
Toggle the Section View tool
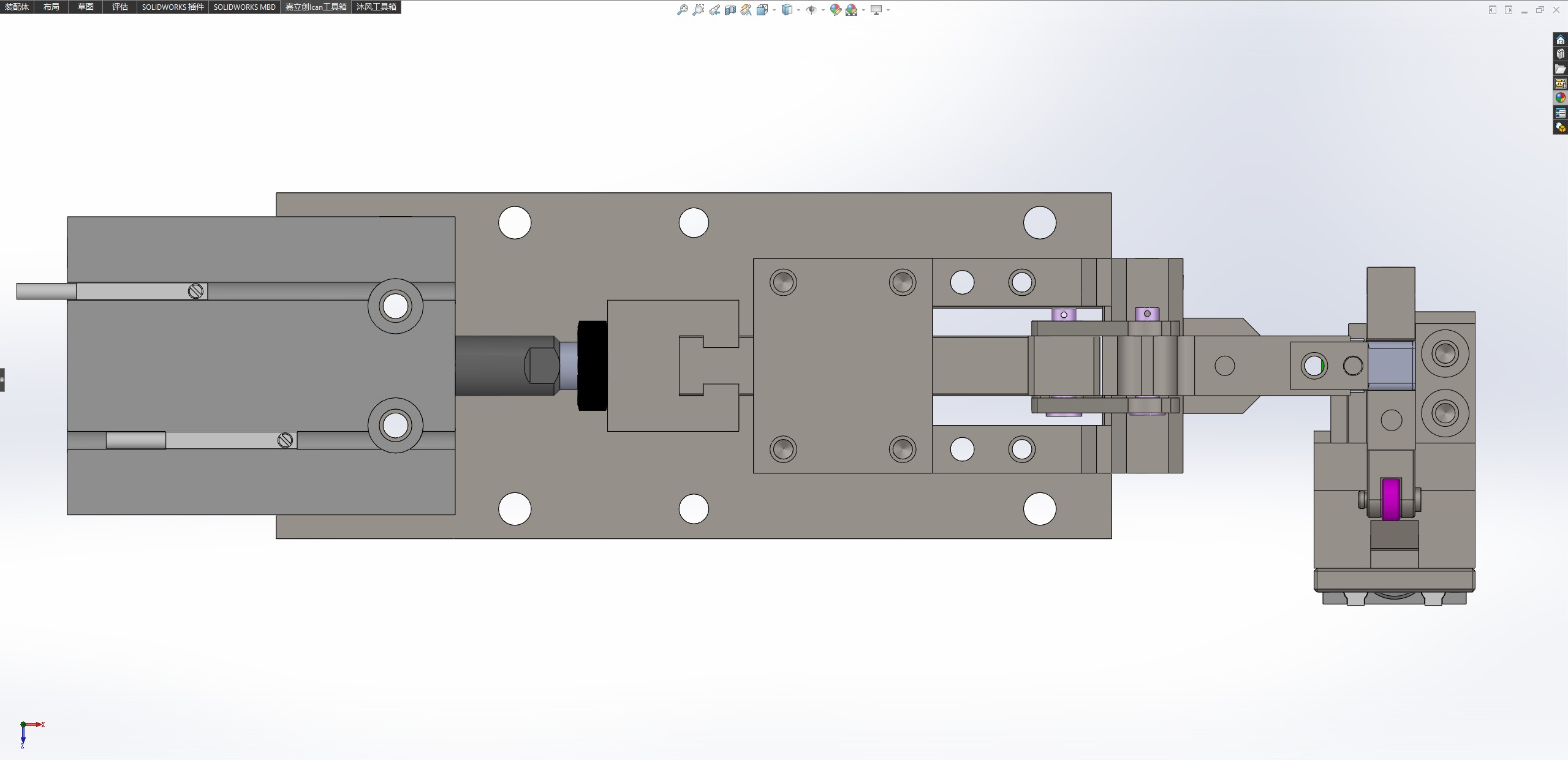coord(730,10)
